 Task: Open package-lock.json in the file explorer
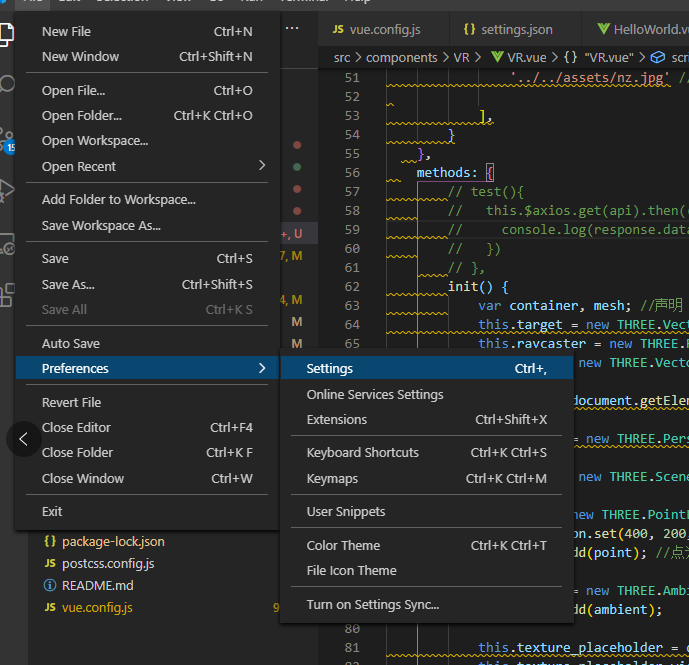(112, 541)
